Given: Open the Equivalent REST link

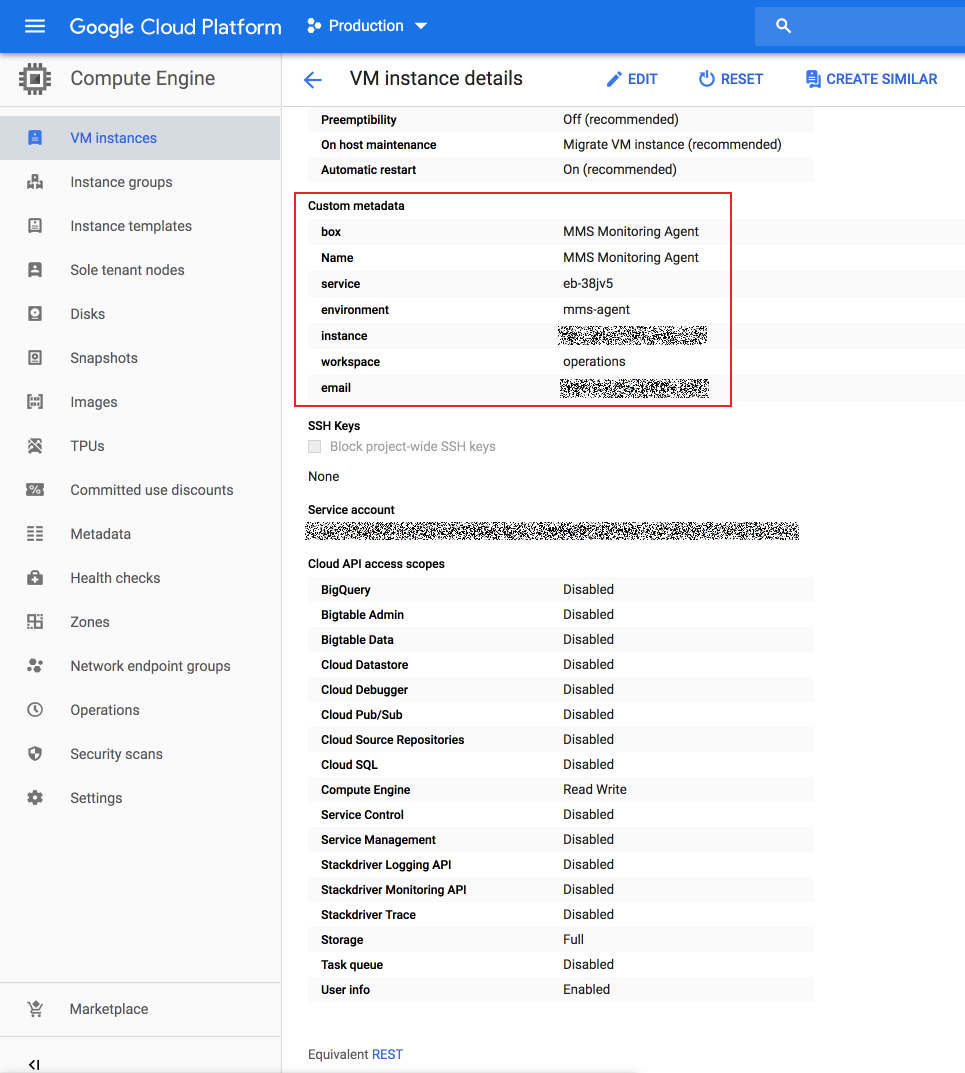Looking at the screenshot, I should coord(387,1055).
